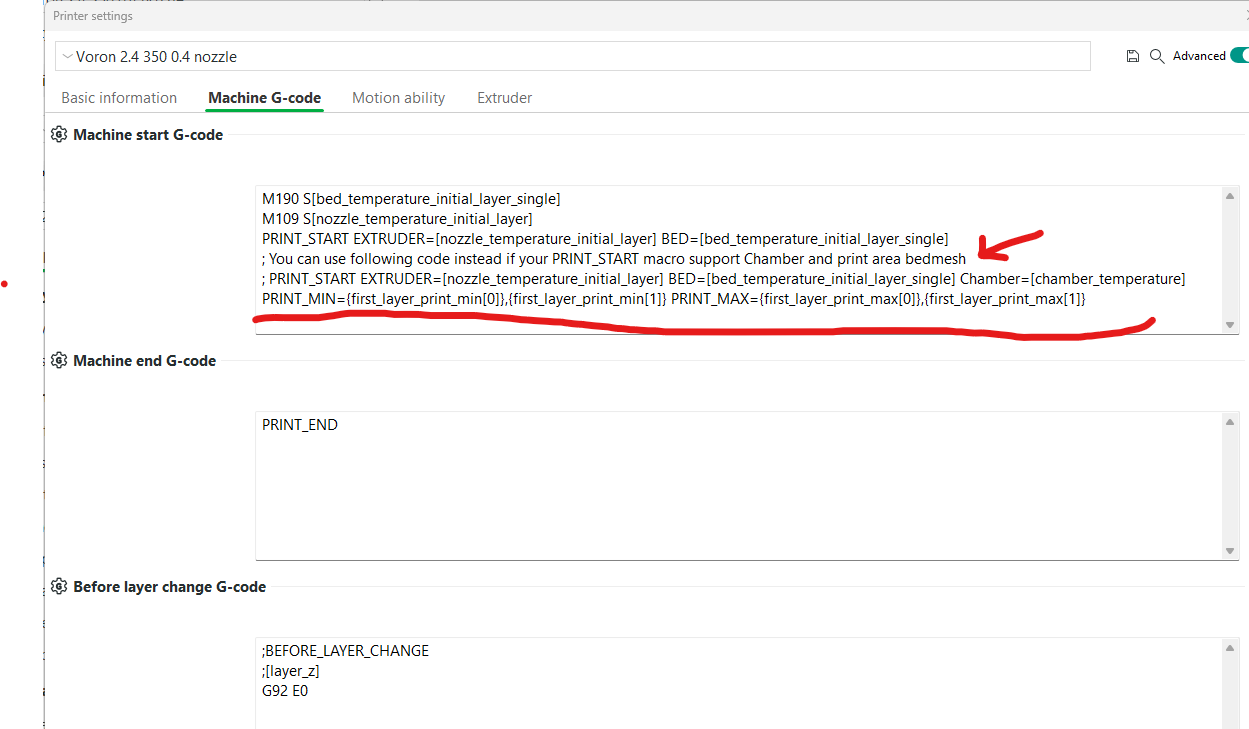
Task: Click the gear icon beside Before layer change G-code
Action: tap(59, 586)
